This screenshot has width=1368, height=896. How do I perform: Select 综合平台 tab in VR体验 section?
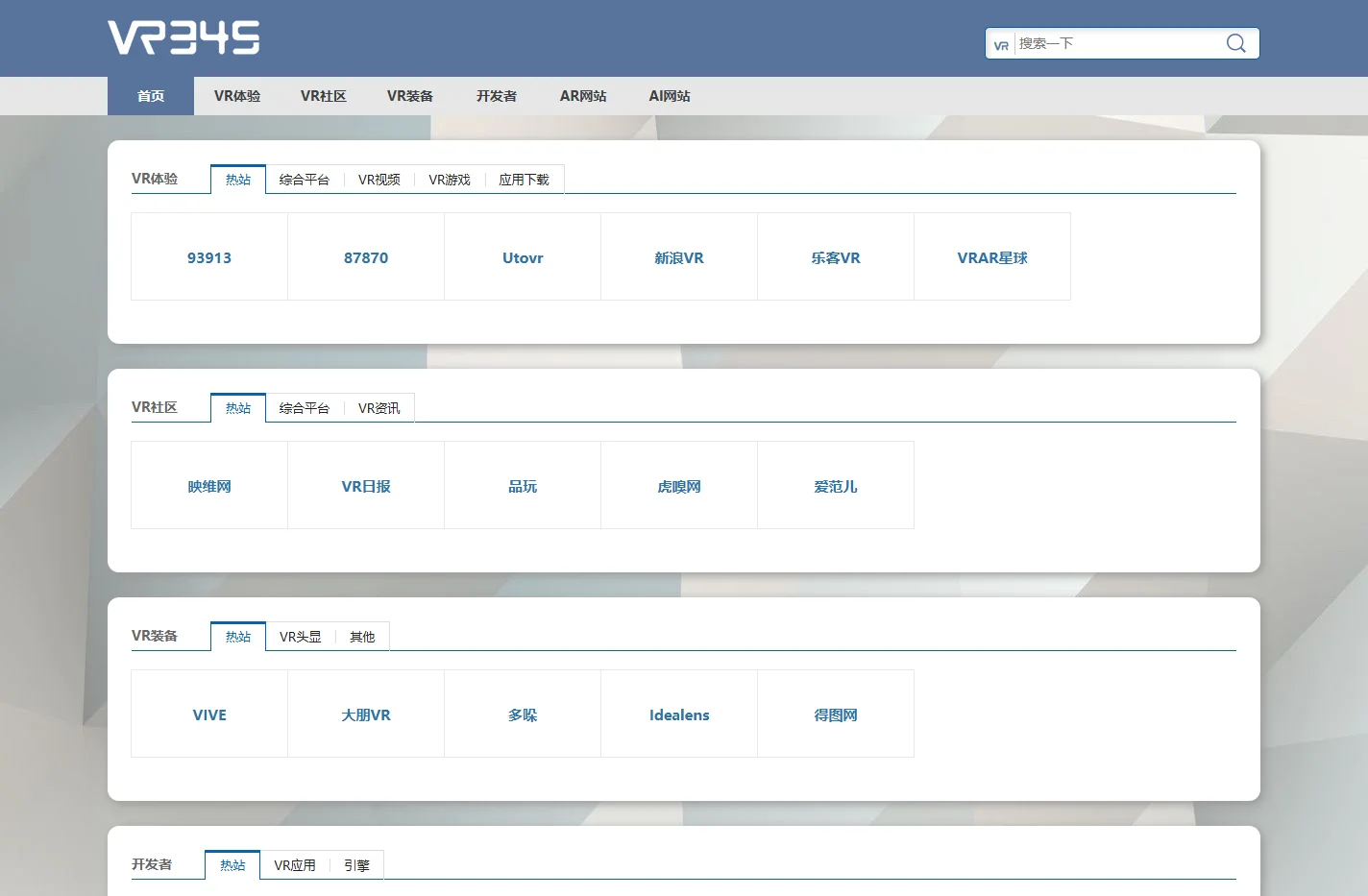tap(305, 180)
